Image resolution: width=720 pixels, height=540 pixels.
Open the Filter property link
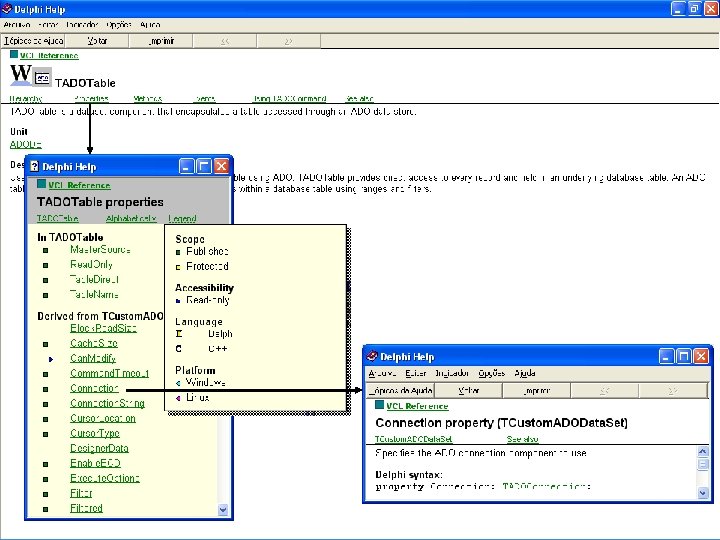[x=81, y=493]
